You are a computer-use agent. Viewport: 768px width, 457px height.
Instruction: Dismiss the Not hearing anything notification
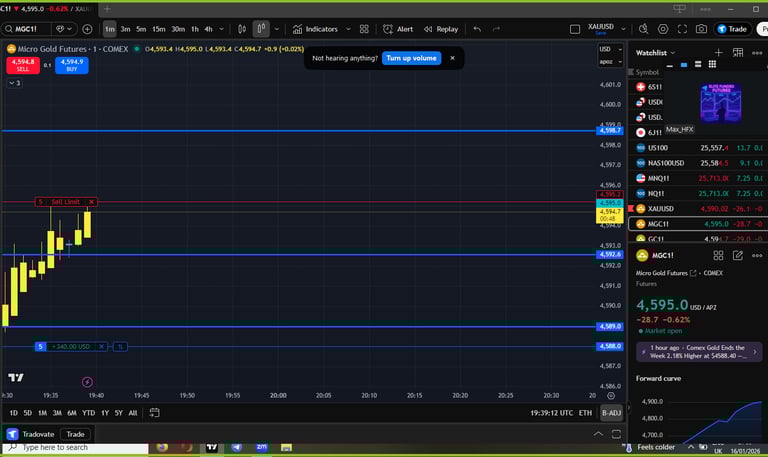[453, 58]
